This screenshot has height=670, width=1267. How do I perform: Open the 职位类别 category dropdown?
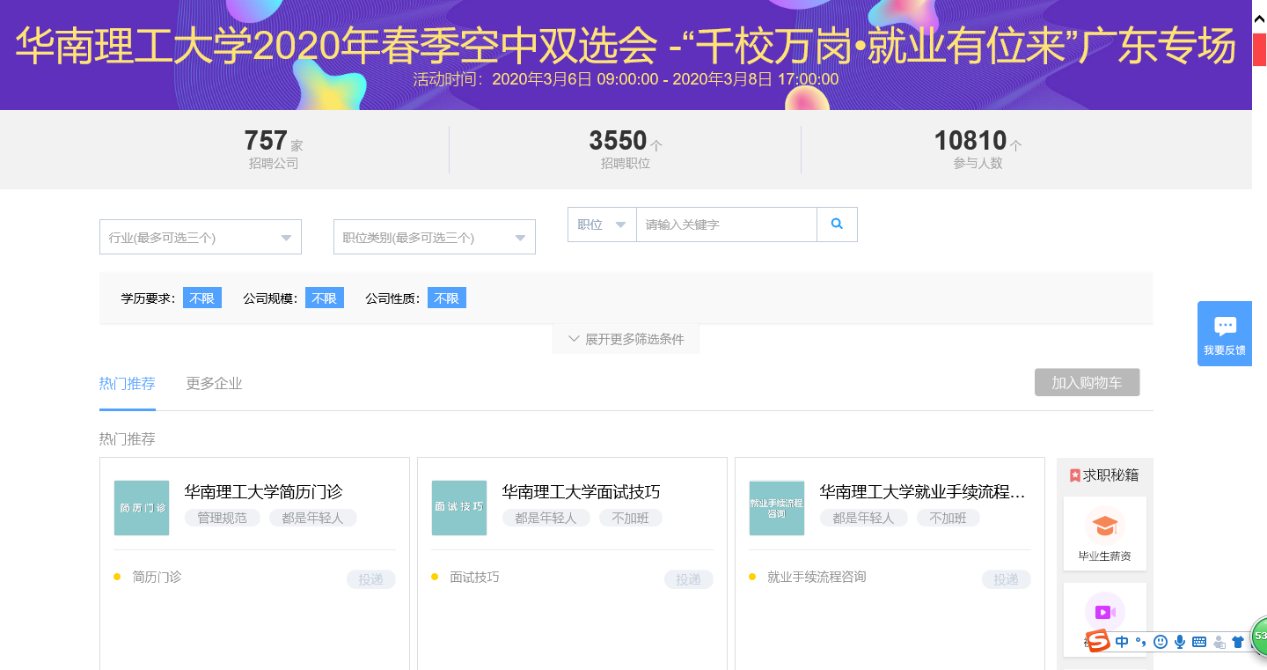(x=434, y=237)
